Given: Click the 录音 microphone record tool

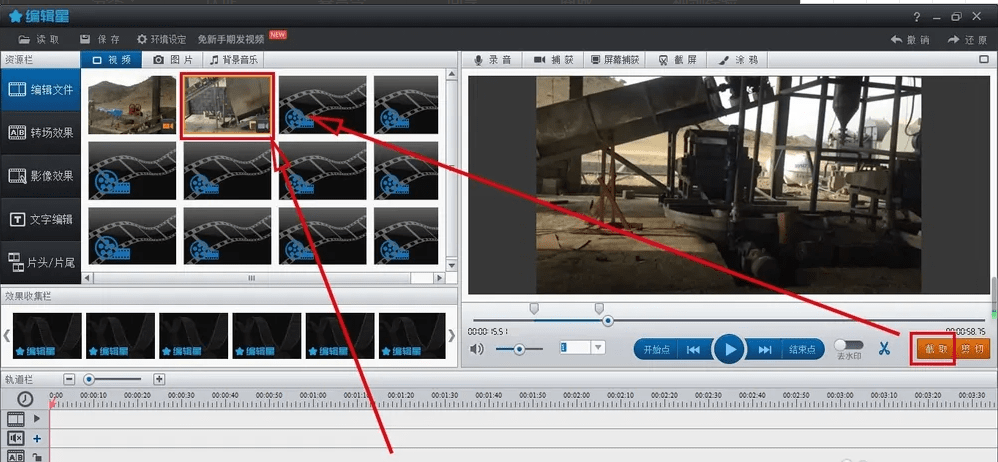Looking at the screenshot, I should 492,60.
